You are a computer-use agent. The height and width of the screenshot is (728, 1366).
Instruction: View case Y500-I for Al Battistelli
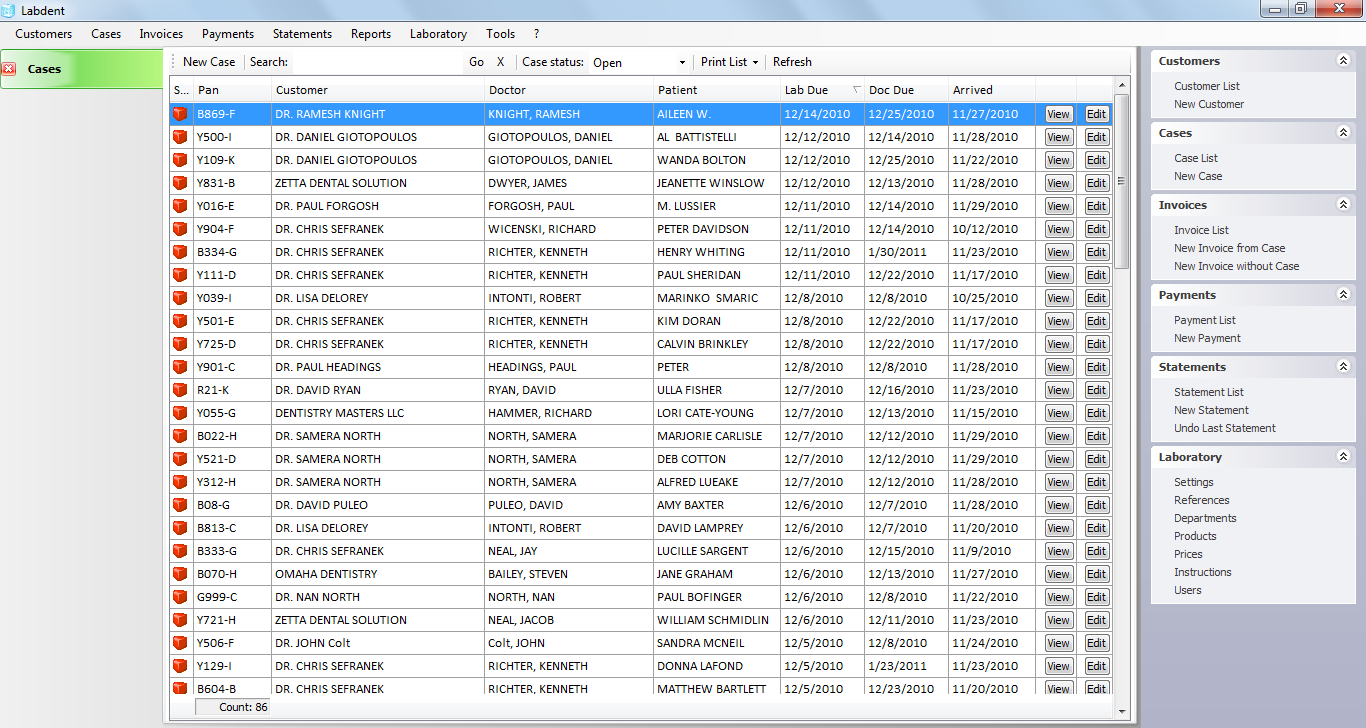[x=1059, y=137]
